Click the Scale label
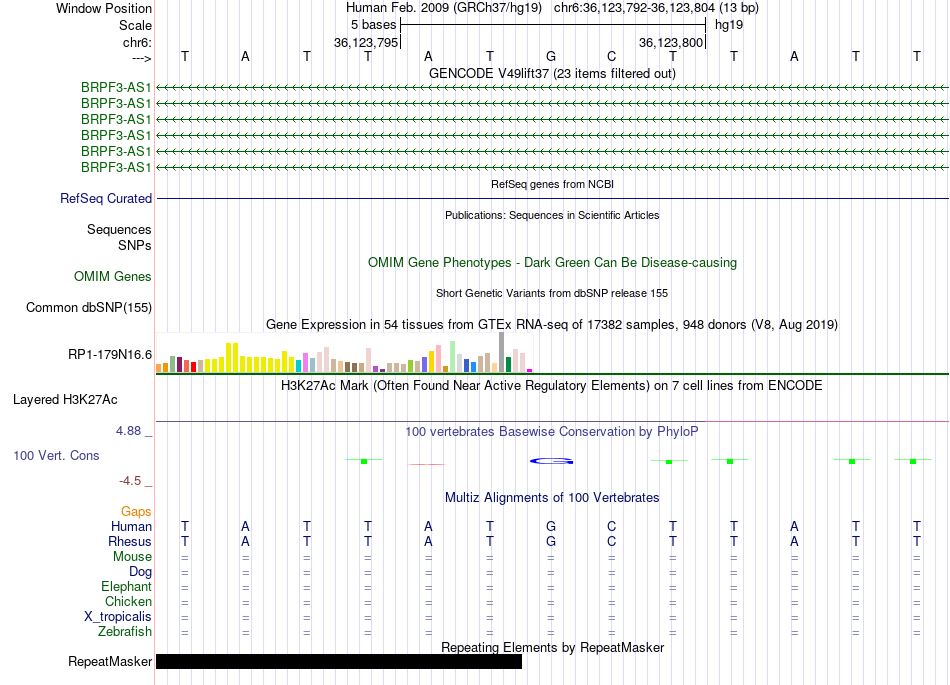The image size is (950, 685). click(x=135, y=25)
